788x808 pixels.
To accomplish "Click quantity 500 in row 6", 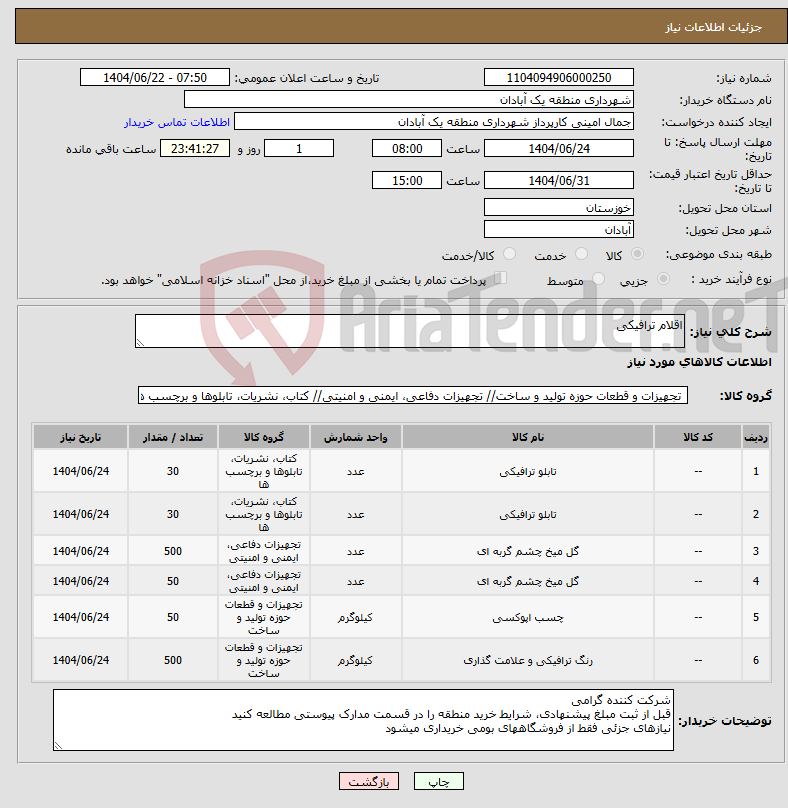I will pos(173,660).
